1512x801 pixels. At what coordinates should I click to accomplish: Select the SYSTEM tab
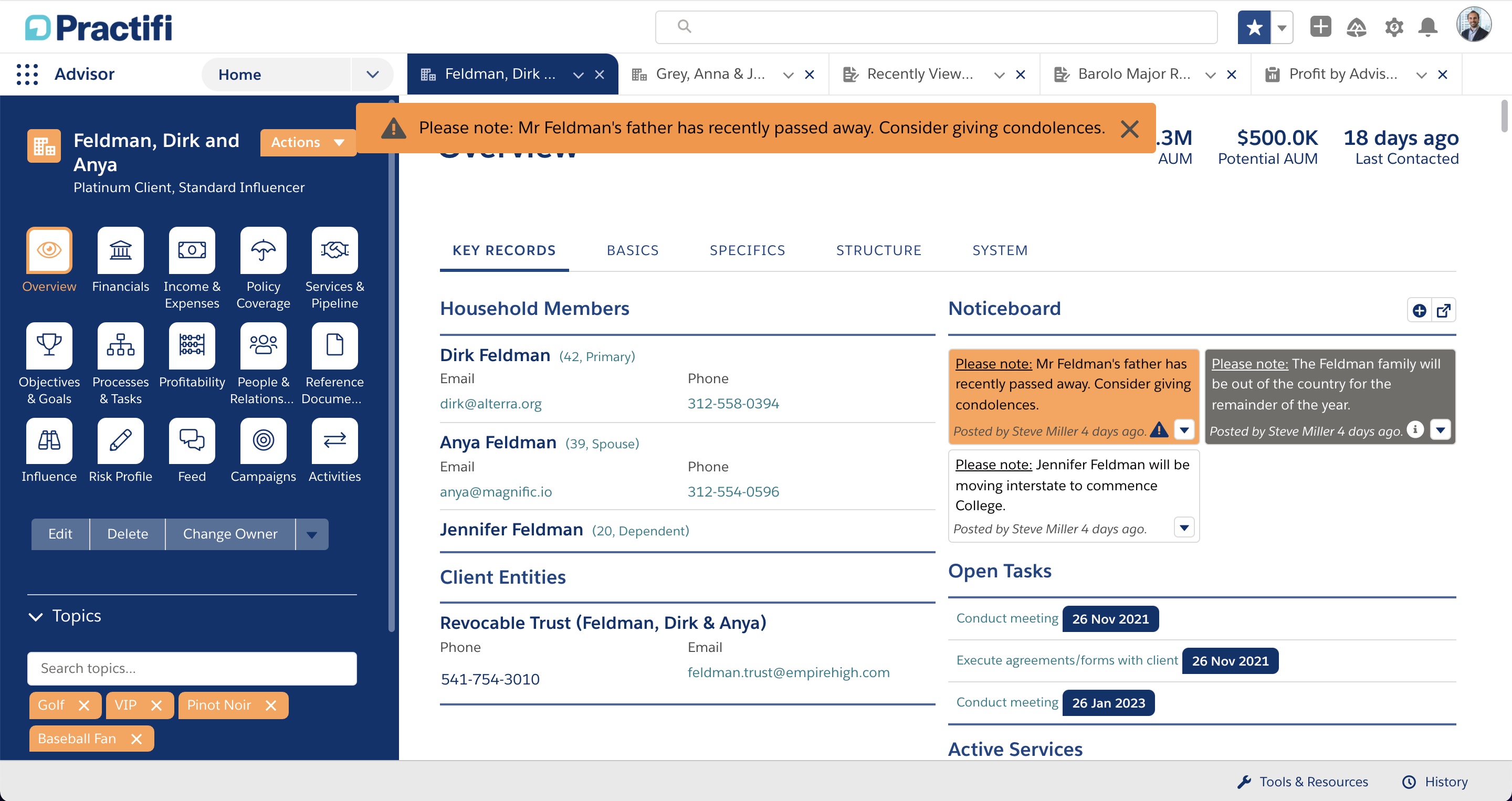(1000, 250)
